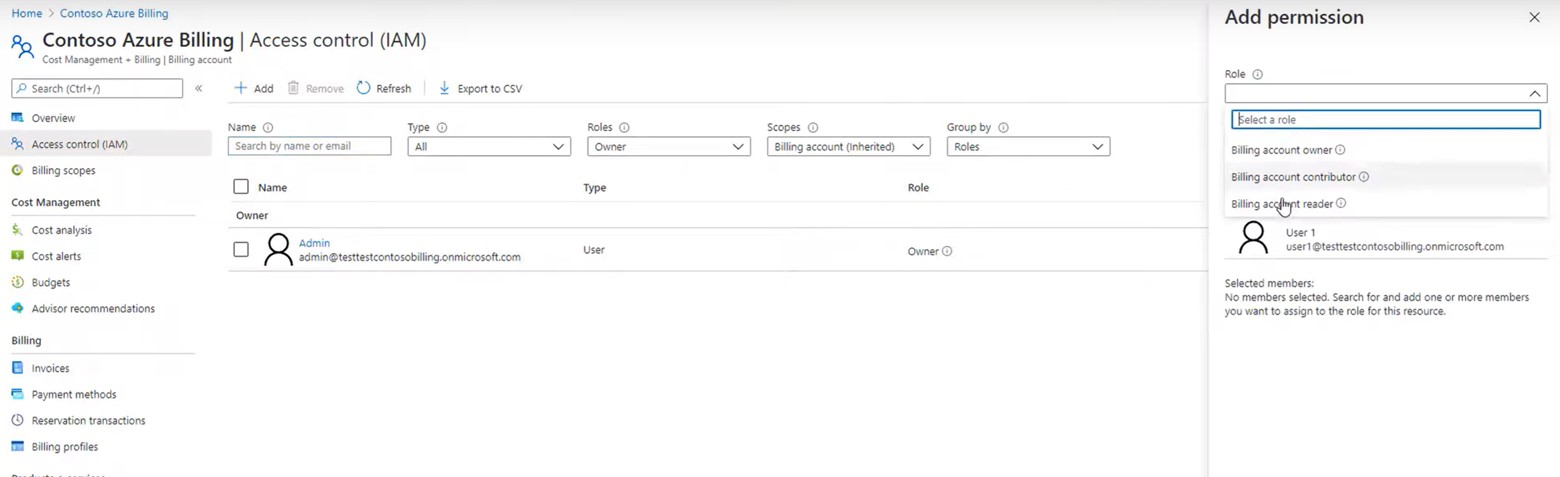Image resolution: width=1560 pixels, height=477 pixels.
Task: Click the Admin user avatar icon
Action: coord(278,250)
